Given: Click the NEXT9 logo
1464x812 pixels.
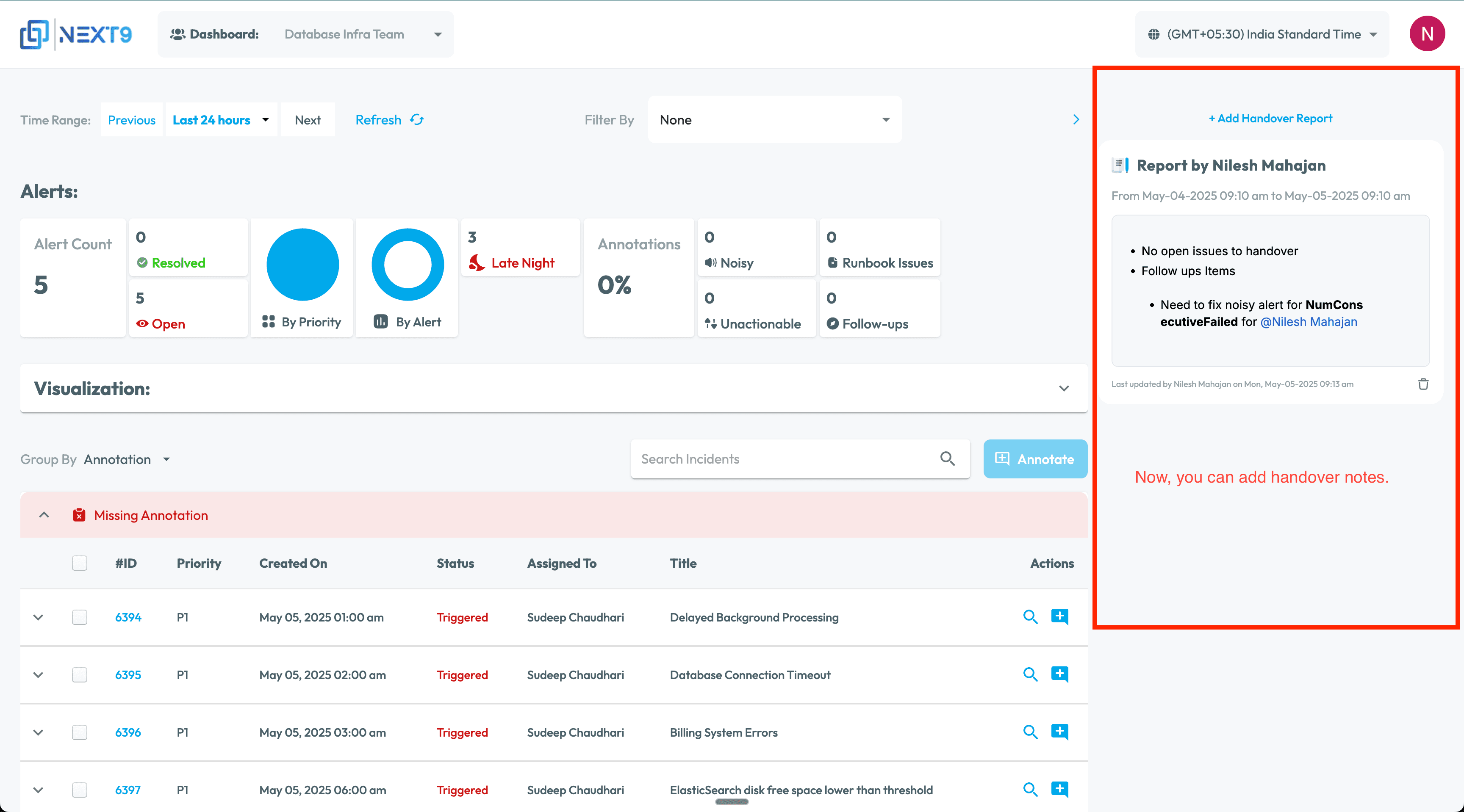Looking at the screenshot, I should coord(76,35).
